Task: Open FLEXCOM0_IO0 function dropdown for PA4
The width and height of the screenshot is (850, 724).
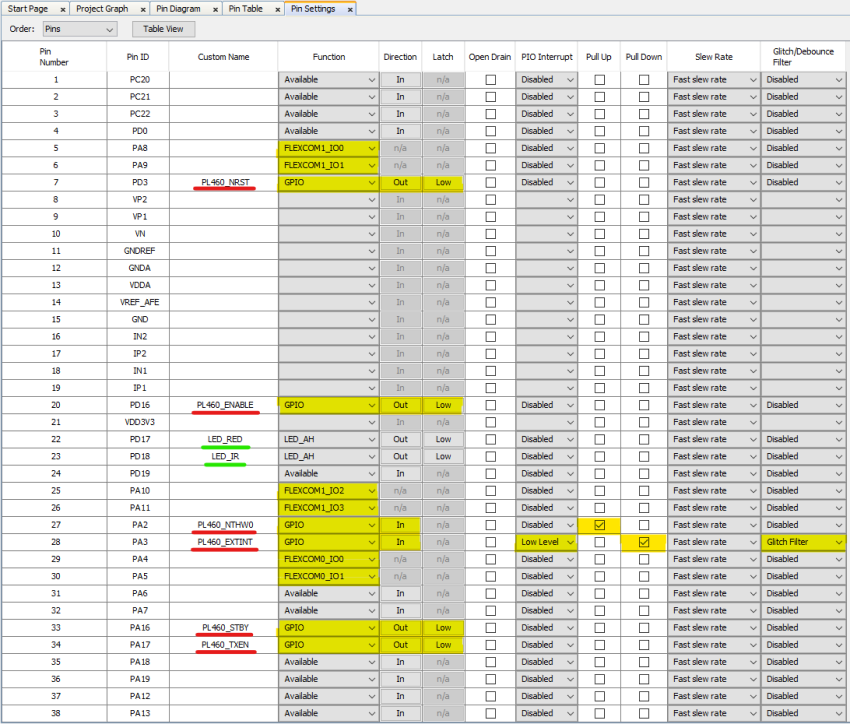Action: 329,559
